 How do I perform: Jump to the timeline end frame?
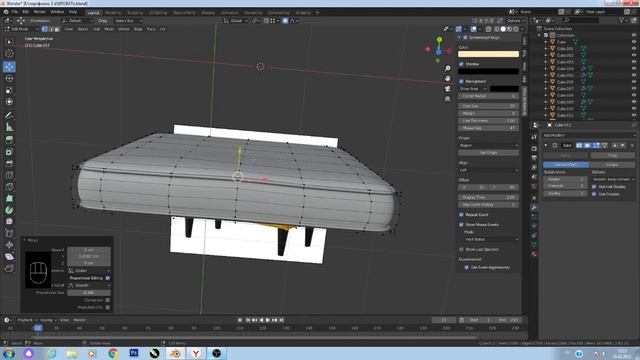282,320
